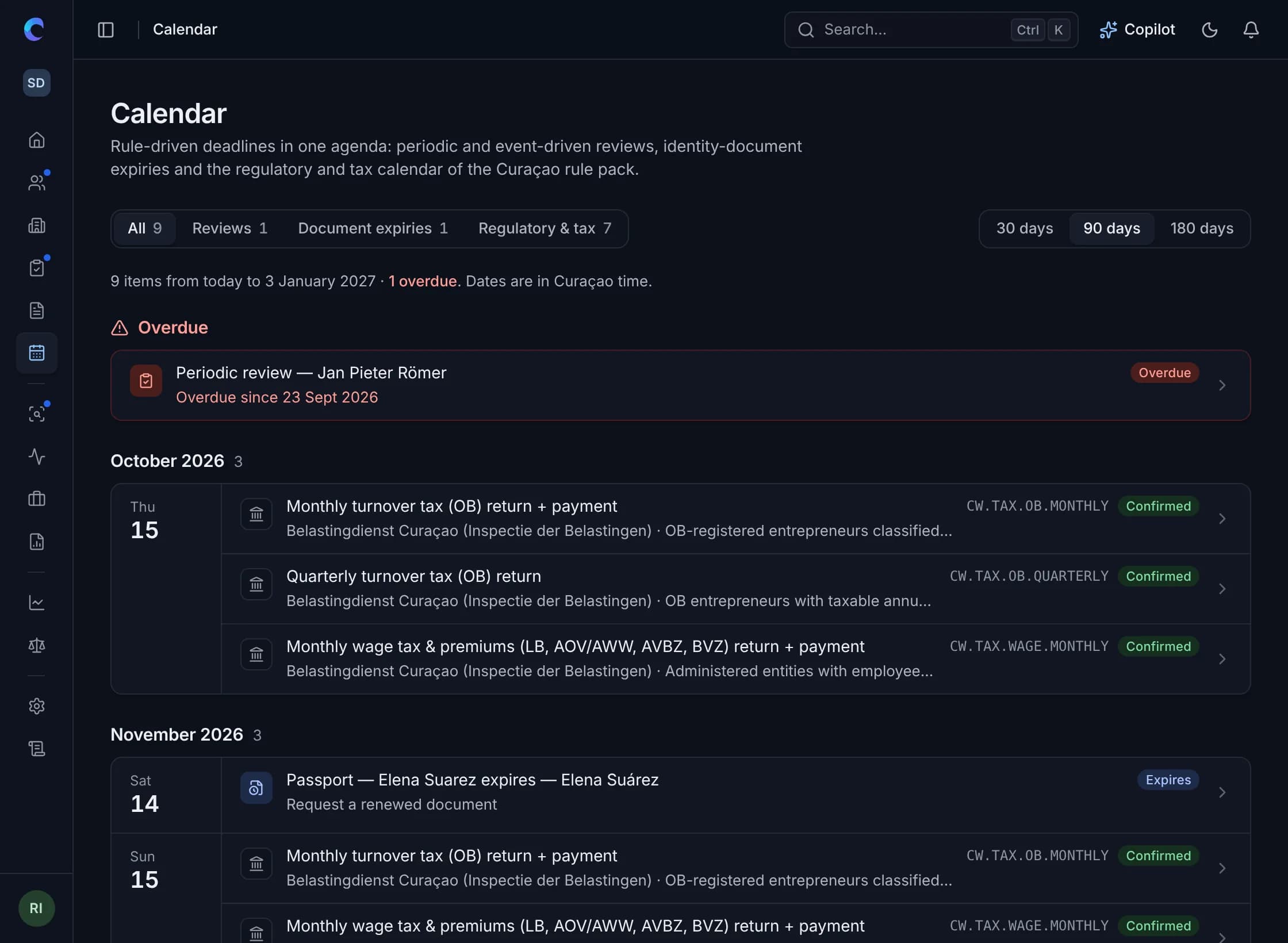Open the Home icon in sidebar
The image size is (1288, 943).
36,140
